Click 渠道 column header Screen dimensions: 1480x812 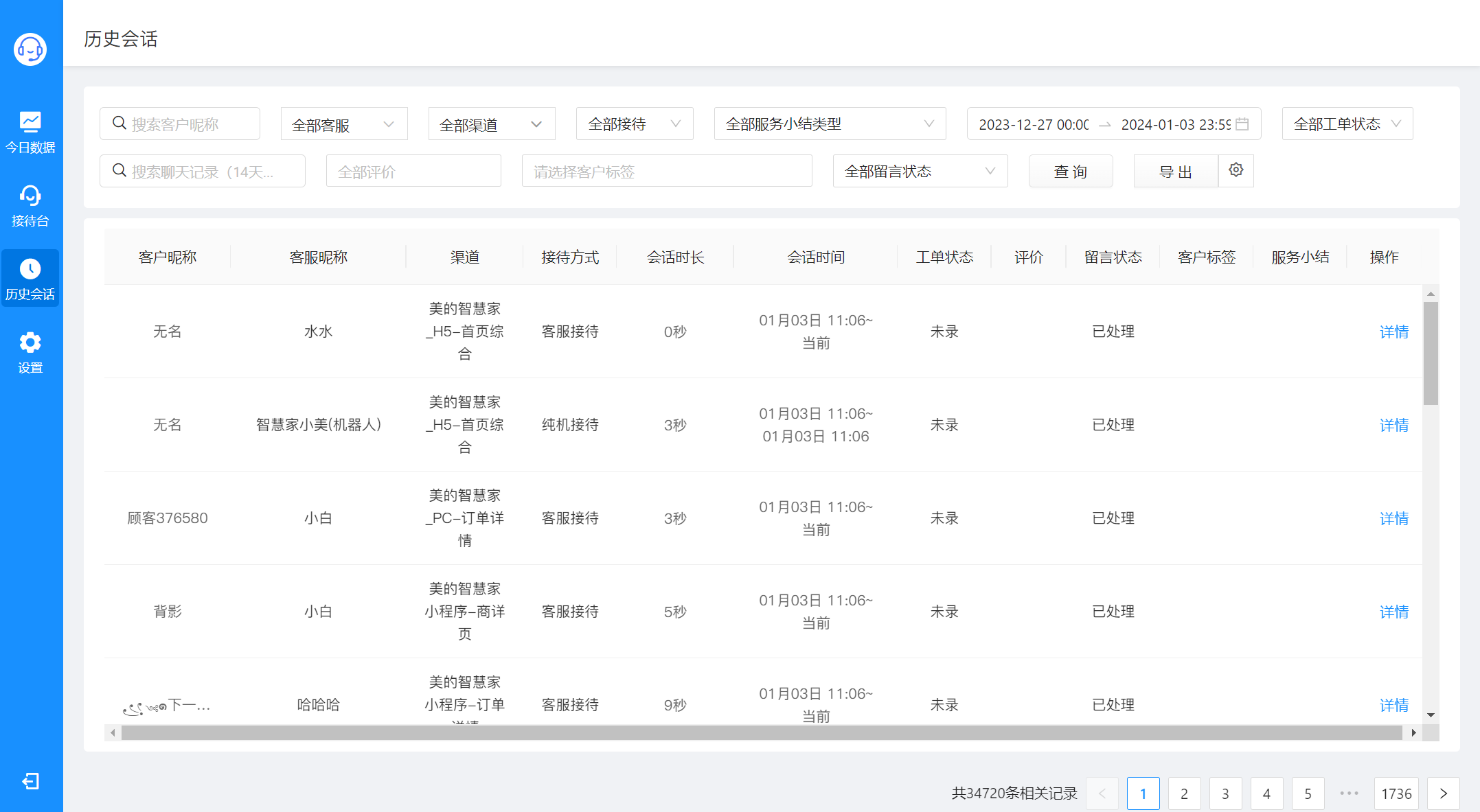465,257
